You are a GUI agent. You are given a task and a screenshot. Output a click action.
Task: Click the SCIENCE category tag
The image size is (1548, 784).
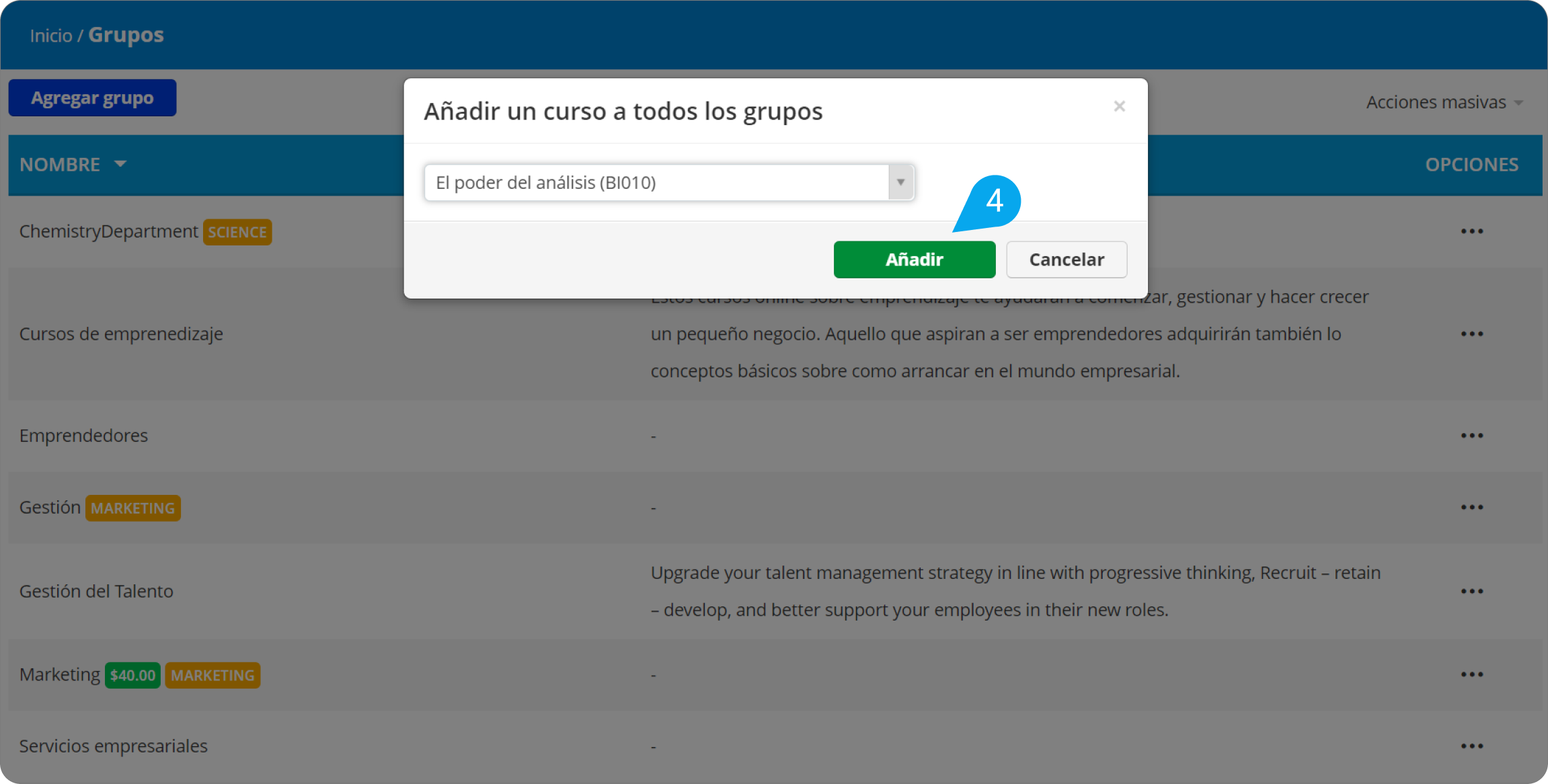(x=237, y=232)
